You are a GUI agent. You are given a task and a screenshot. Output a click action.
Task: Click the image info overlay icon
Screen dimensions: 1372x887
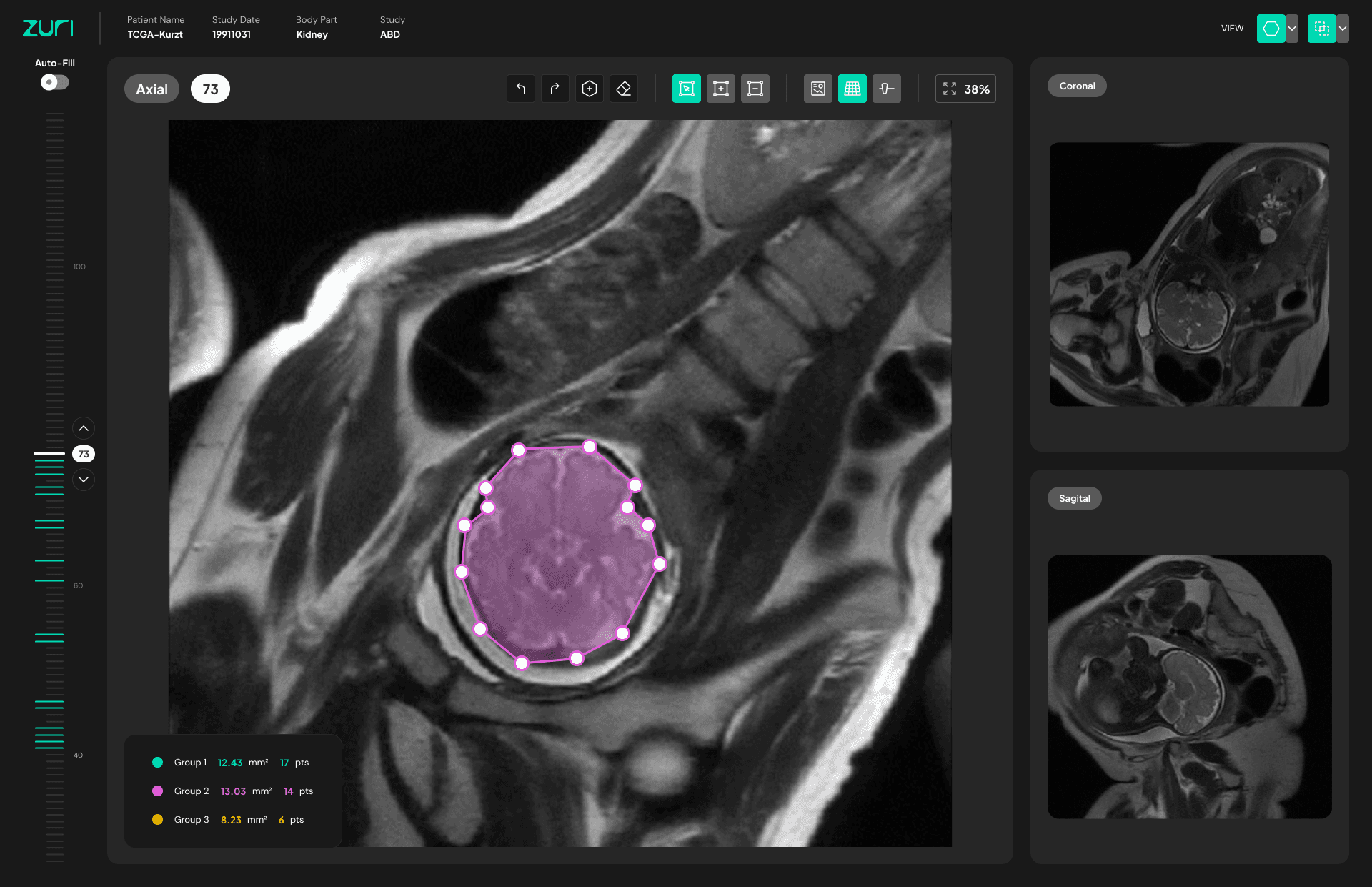(818, 89)
